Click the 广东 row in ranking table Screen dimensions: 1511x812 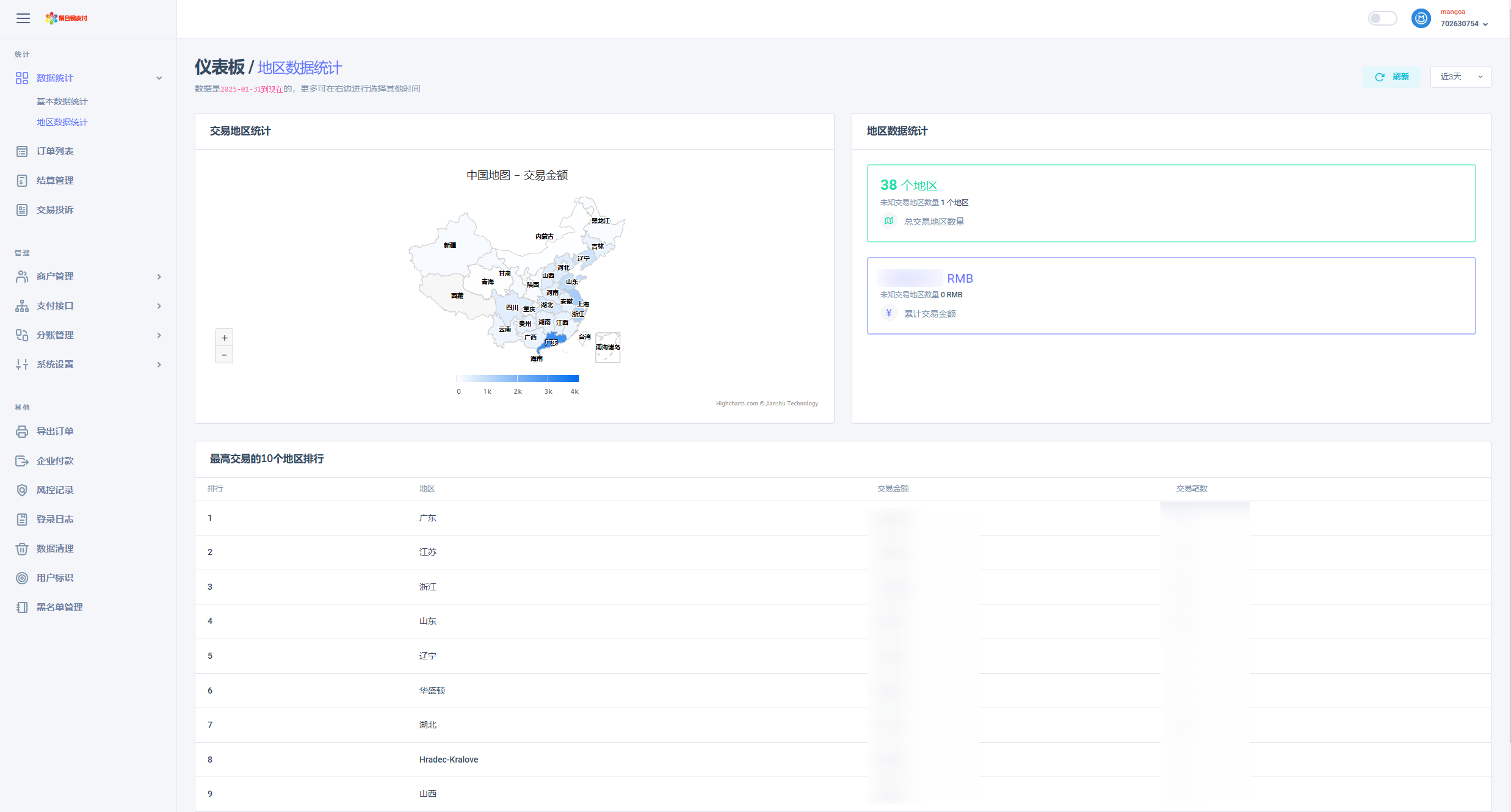(x=842, y=518)
